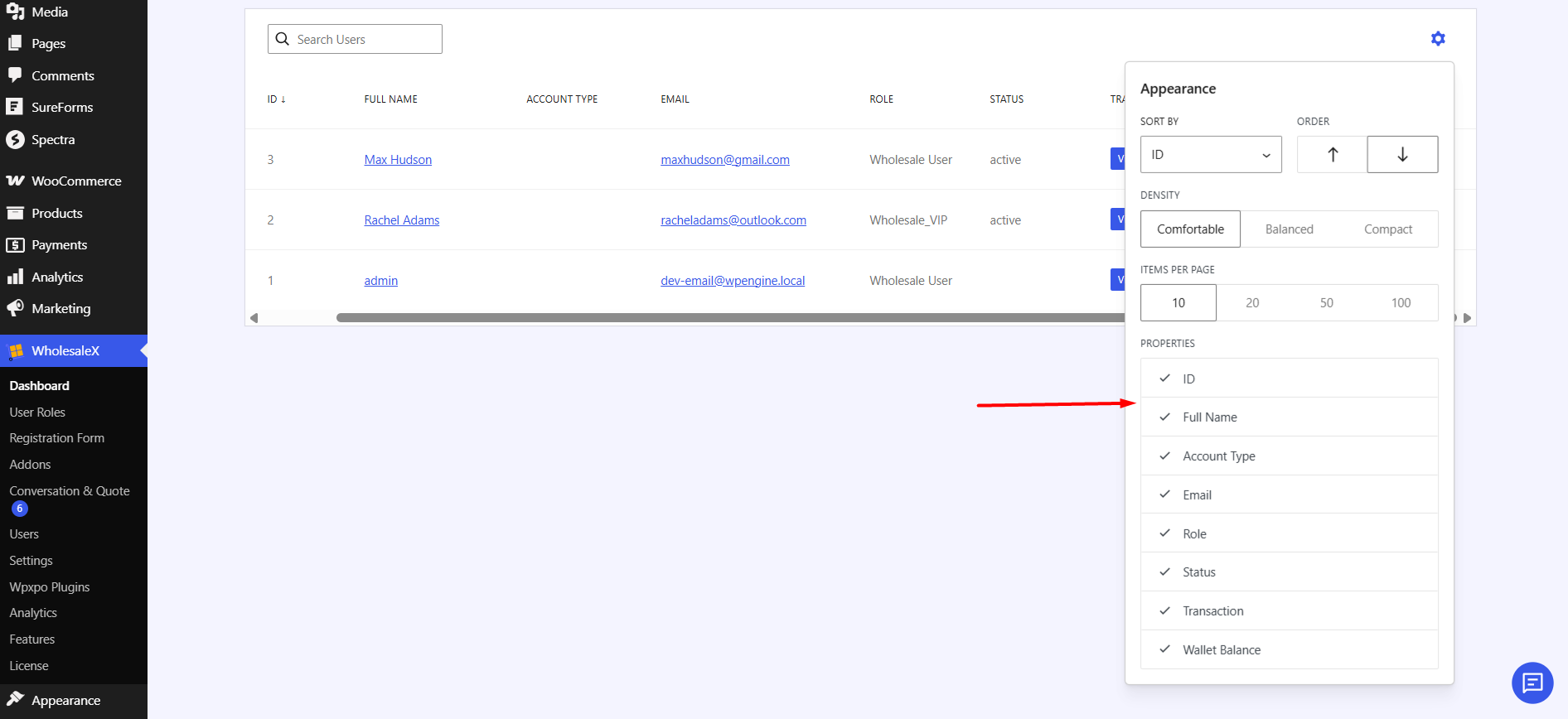Image resolution: width=1568 pixels, height=719 pixels.
Task: Open Settings submenu item
Action: point(31,560)
